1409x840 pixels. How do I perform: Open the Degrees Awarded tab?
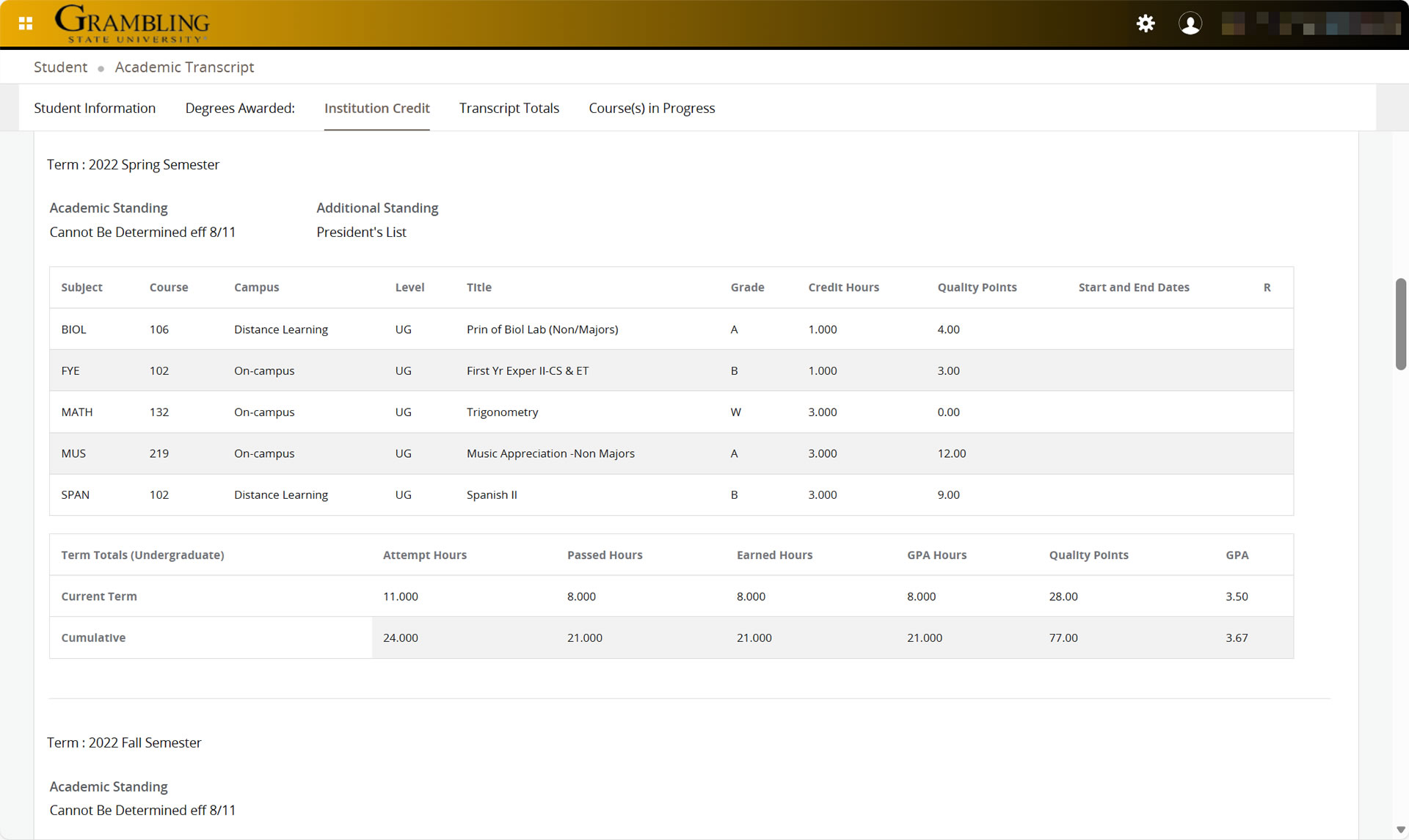click(x=240, y=108)
